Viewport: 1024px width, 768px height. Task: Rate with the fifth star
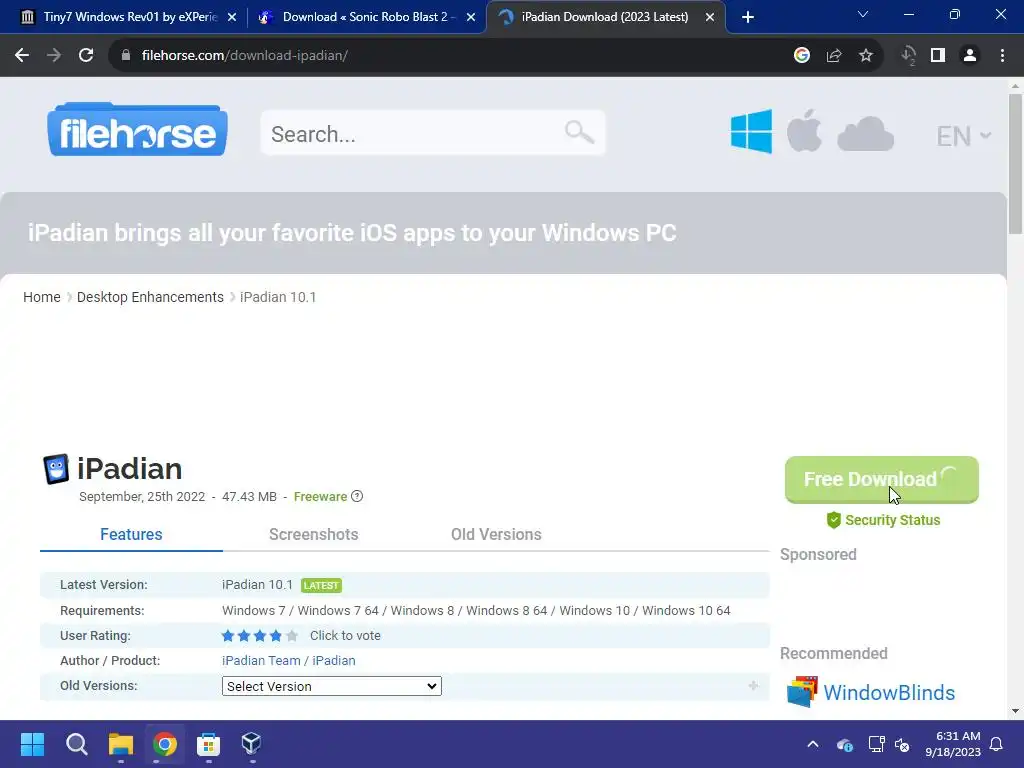[292, 635]
